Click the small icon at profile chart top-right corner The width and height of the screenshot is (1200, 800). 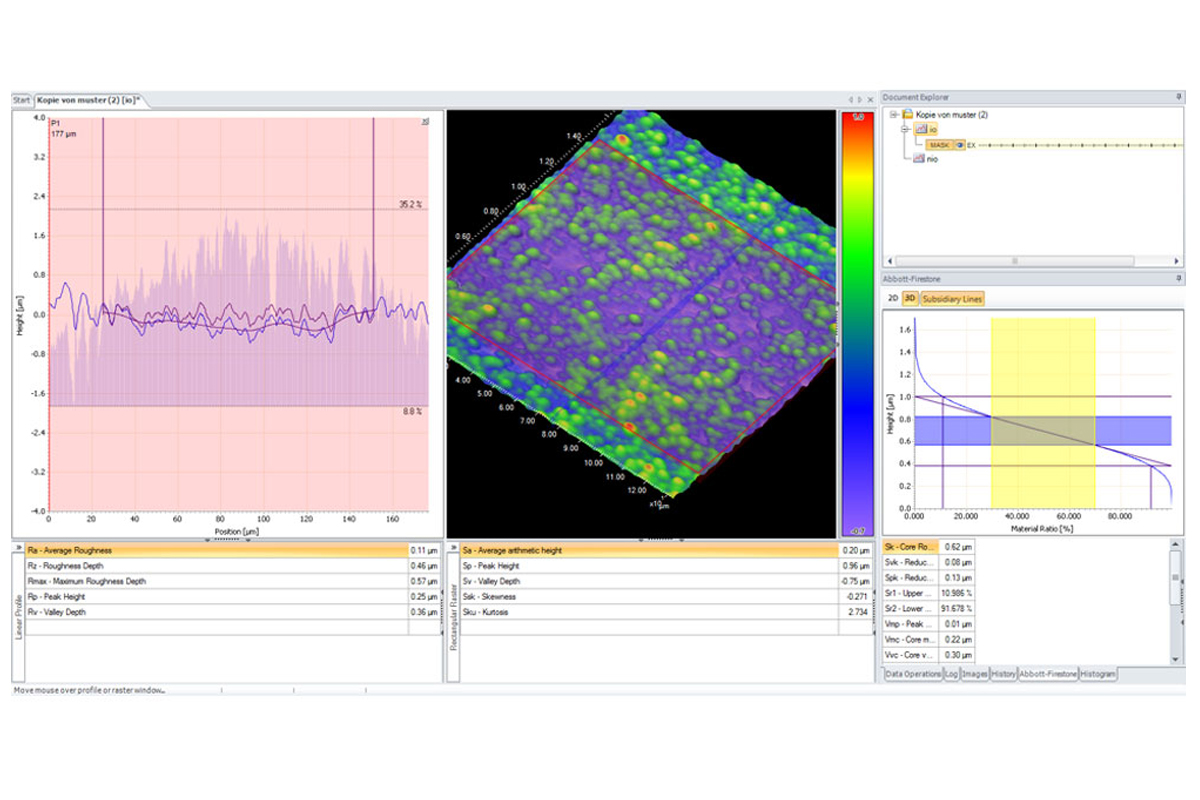coord(425,121)
